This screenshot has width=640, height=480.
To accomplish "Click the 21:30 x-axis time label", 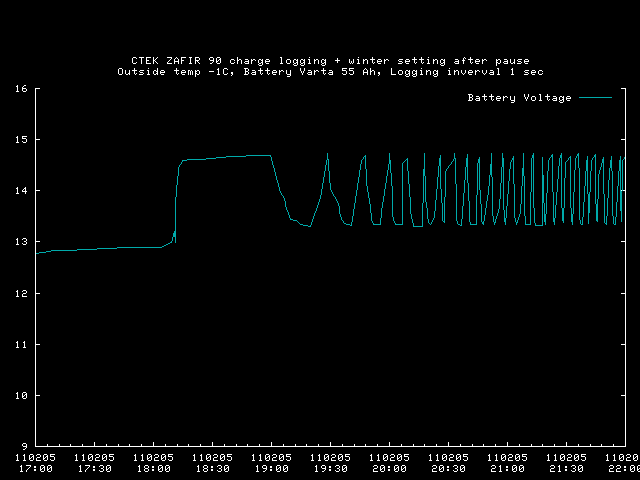I will click(565, 468).
